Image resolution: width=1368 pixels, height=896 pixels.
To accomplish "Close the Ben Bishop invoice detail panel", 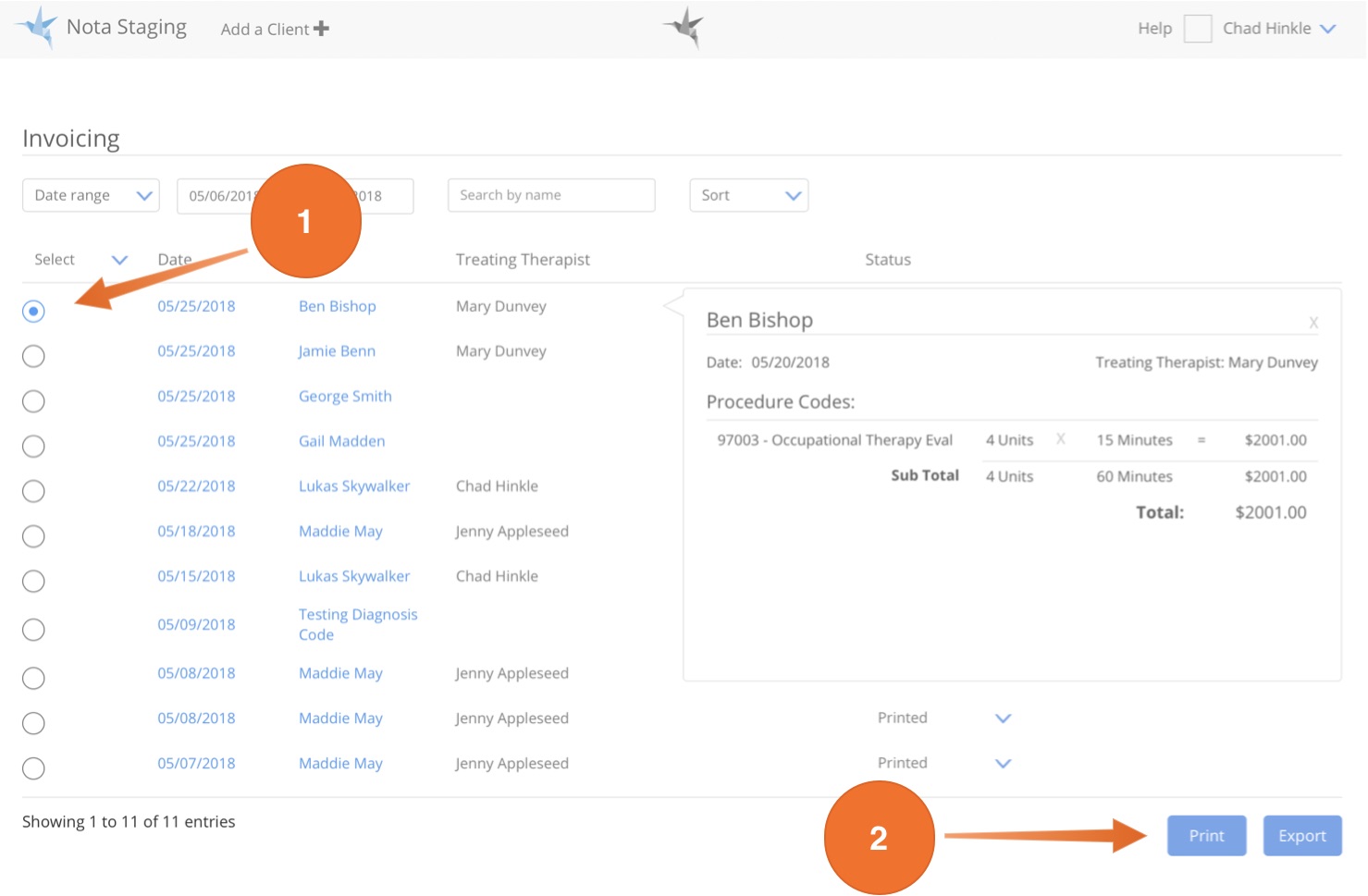I will click(1313, 323).
